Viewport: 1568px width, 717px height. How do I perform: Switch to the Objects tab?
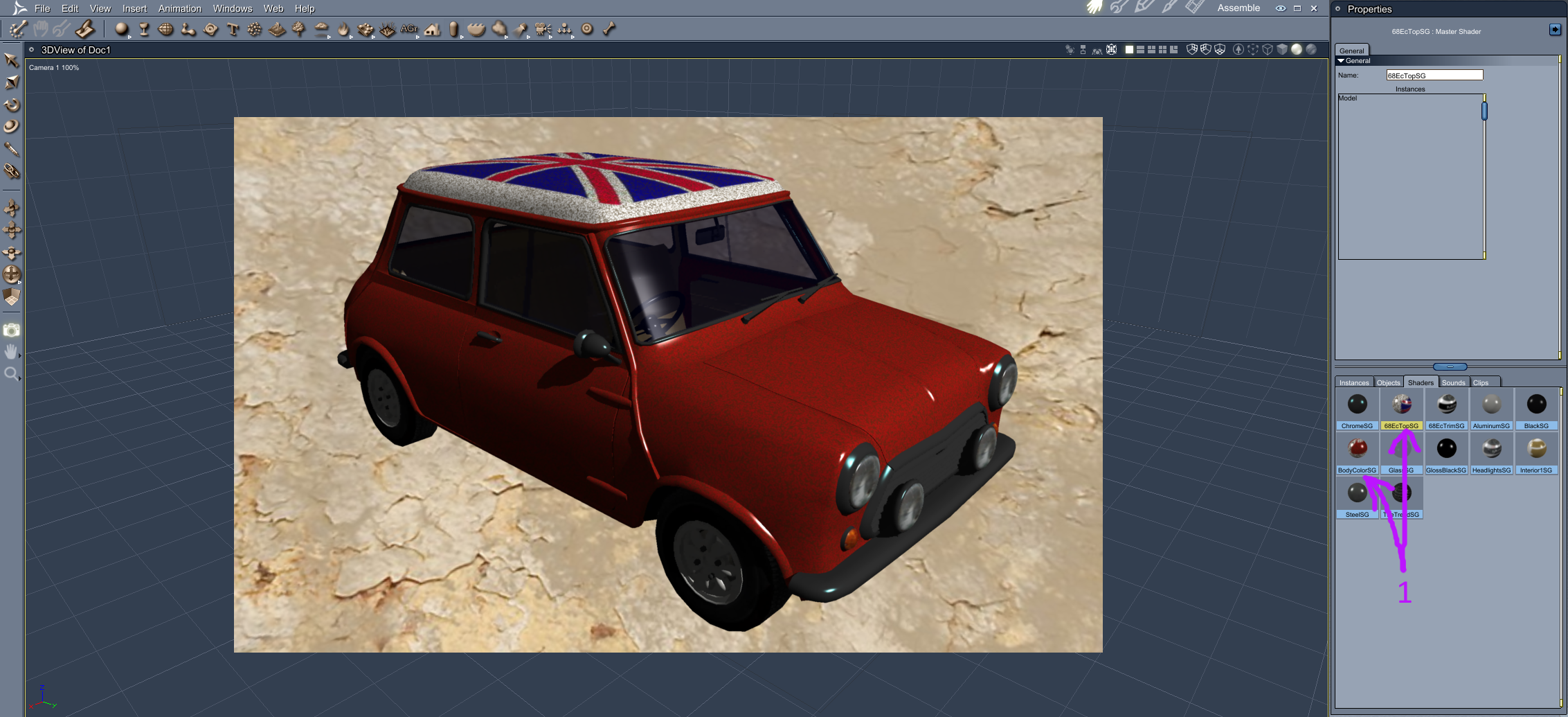click(x=1388, y=382)
